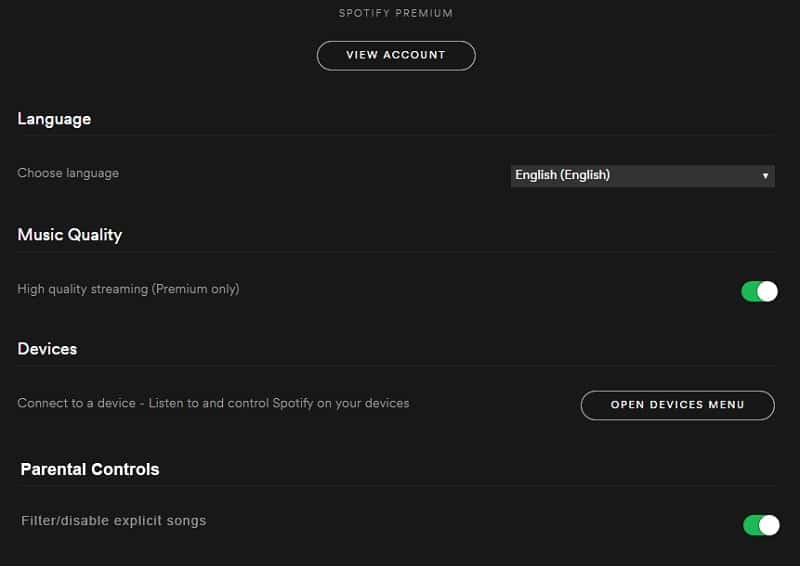Viewport: 800px width, 566px height.
Task: Click the (Premium only) note text
Action: pos(195,289)
